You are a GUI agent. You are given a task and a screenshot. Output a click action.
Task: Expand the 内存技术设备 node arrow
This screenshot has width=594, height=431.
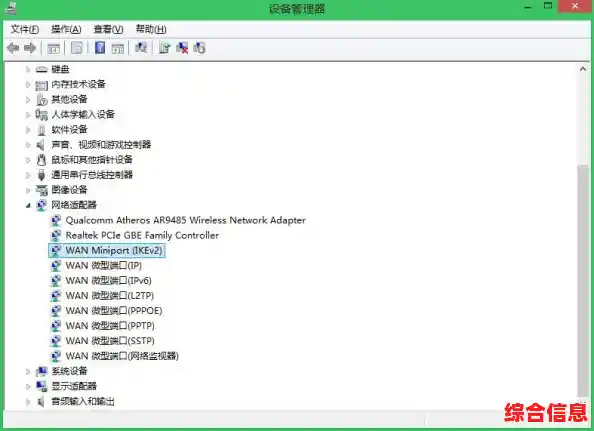(28, 84)
